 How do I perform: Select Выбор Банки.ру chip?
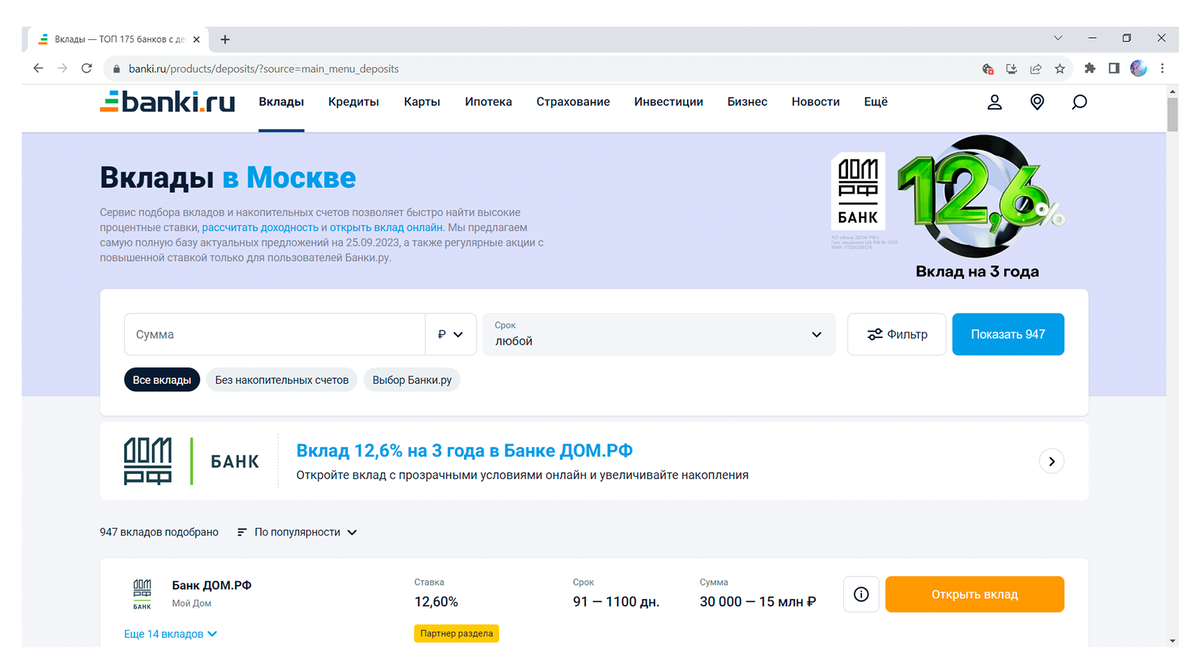412,380
